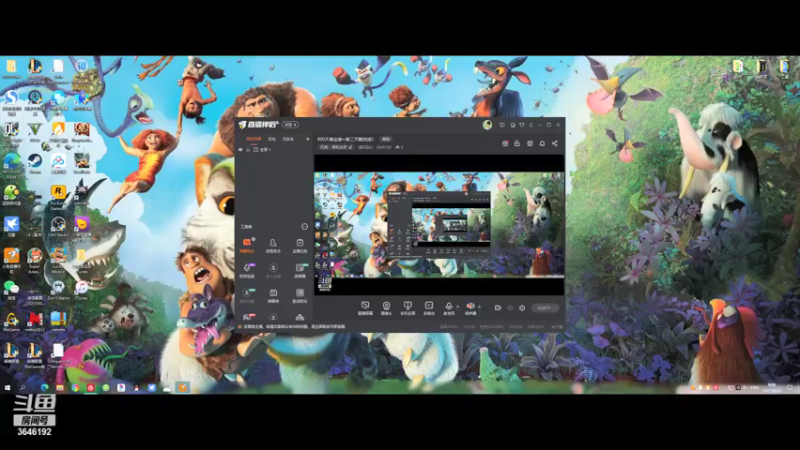Click the notice message in the status bar

point(292,327)
